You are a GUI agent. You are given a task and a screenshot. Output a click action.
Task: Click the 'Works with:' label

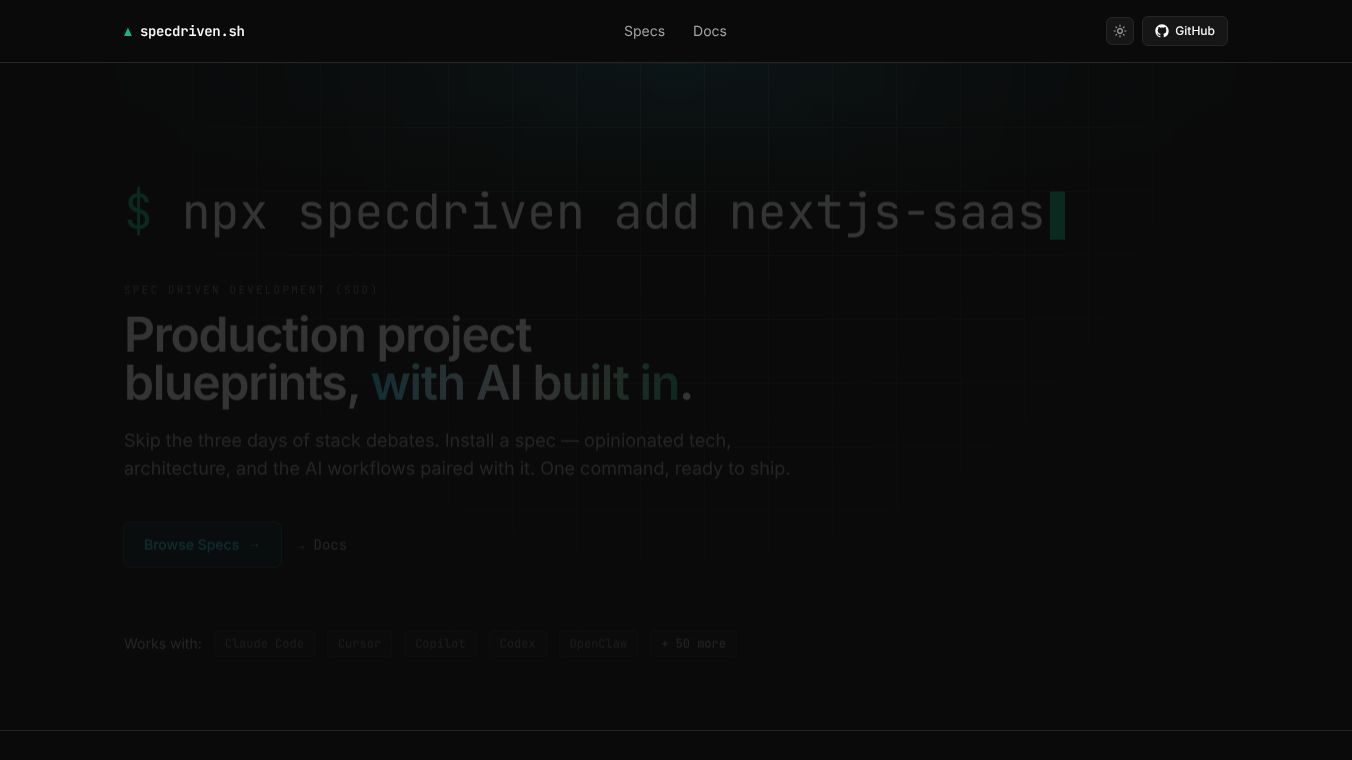(x=163, y=643)
